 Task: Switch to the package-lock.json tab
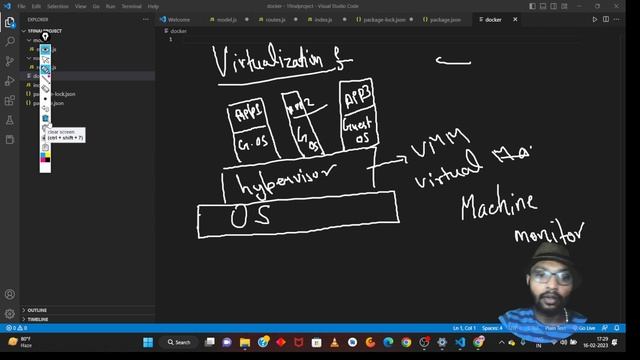[x=384, y=20]
